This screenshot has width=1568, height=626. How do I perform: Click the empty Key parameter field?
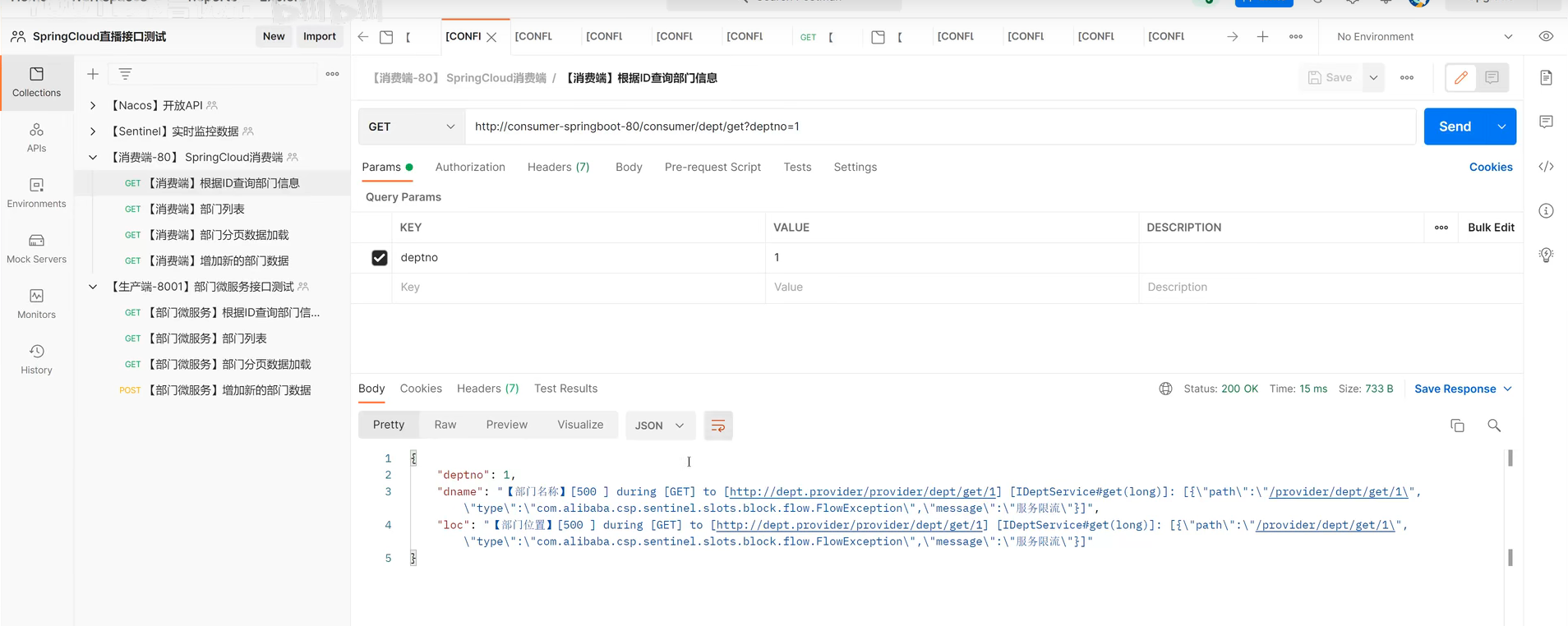coord(579,288)
